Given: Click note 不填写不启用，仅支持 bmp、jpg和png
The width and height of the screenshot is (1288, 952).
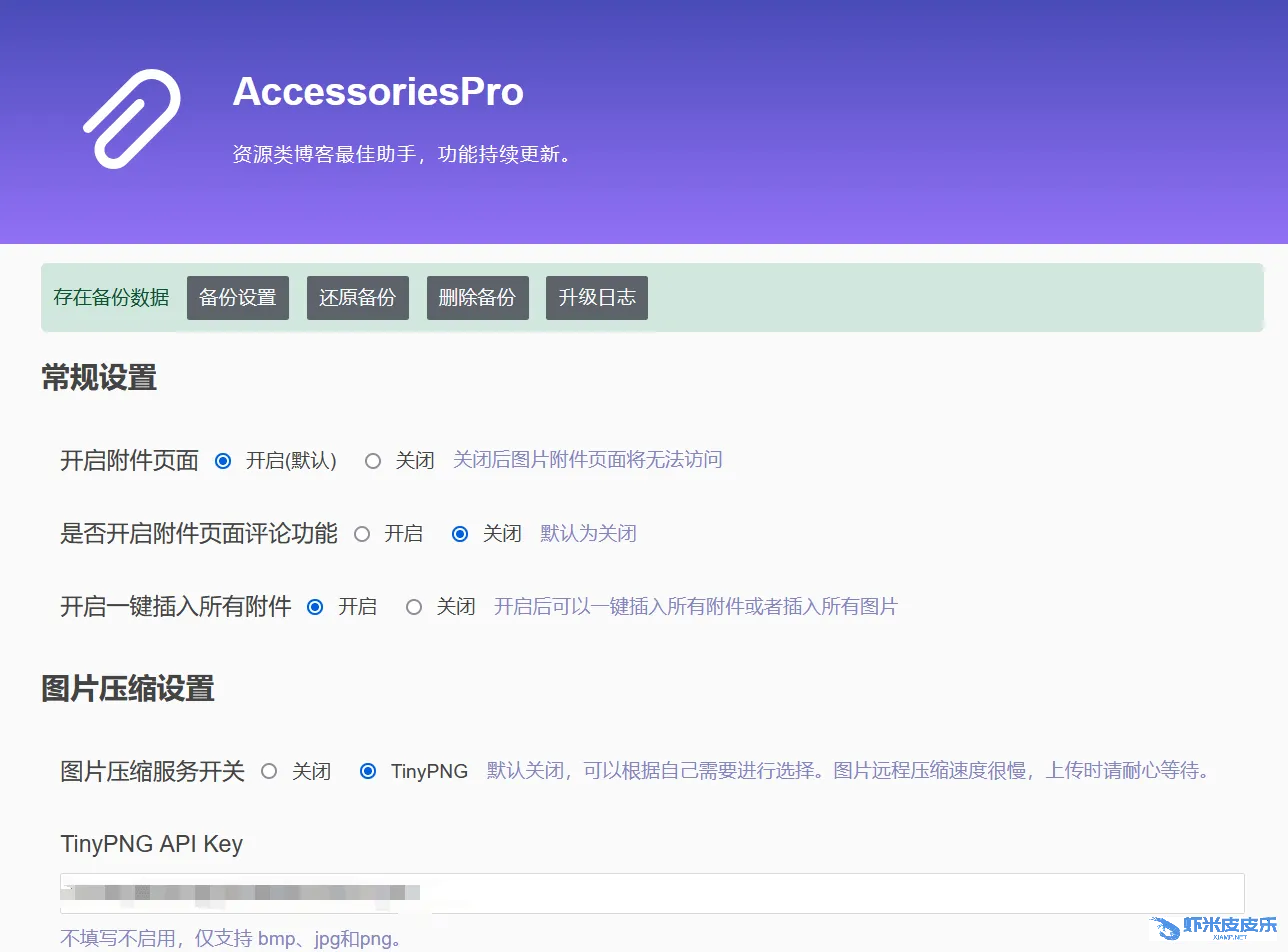Looking at the screenshot, I should (x=232, y=939).
